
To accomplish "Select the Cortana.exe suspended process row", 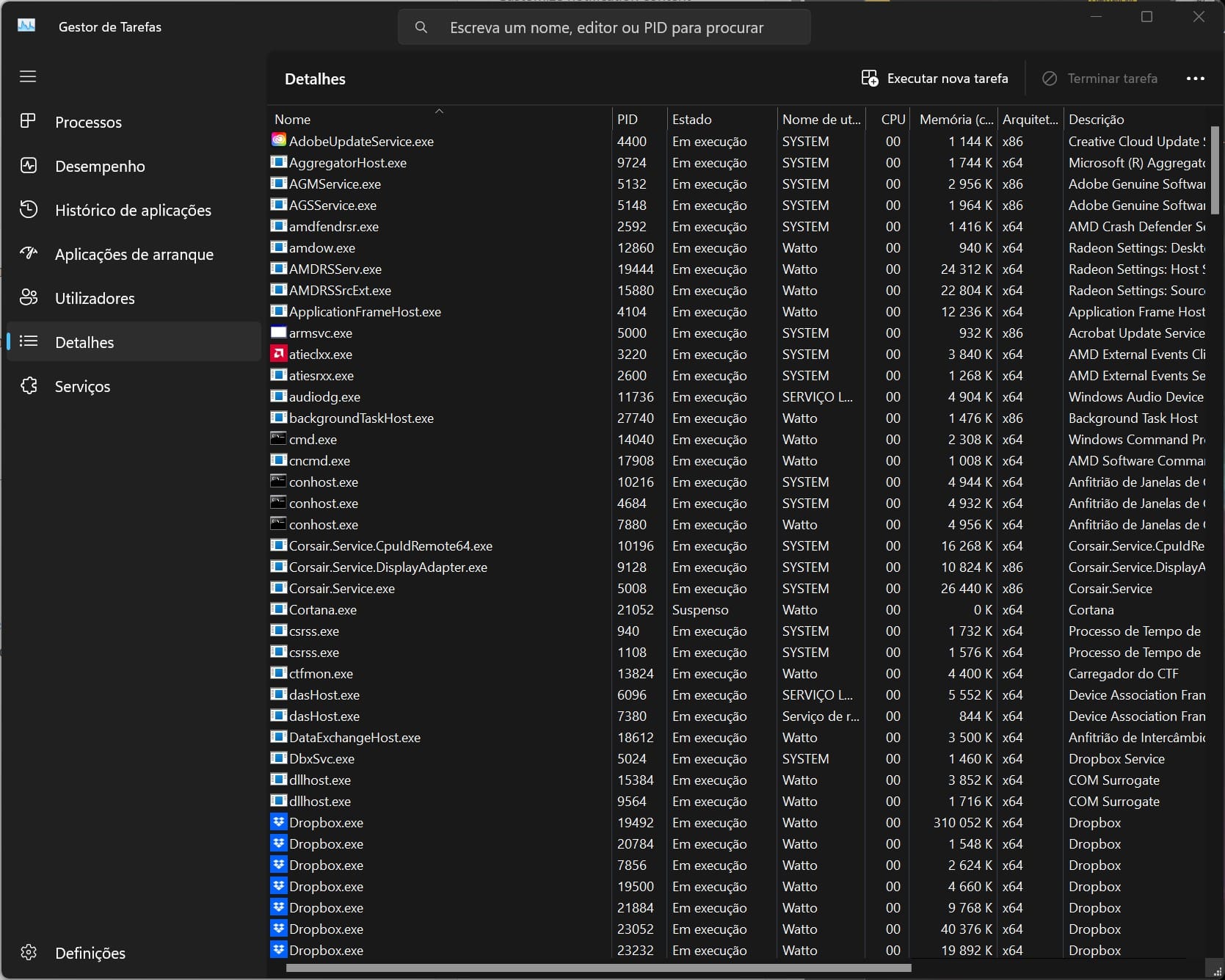I will point(323,610).
